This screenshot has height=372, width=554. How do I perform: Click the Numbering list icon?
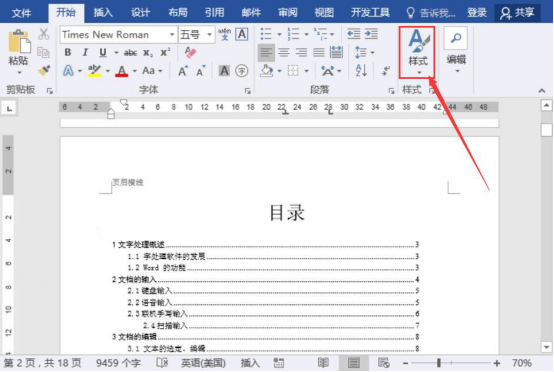[293, 34]
